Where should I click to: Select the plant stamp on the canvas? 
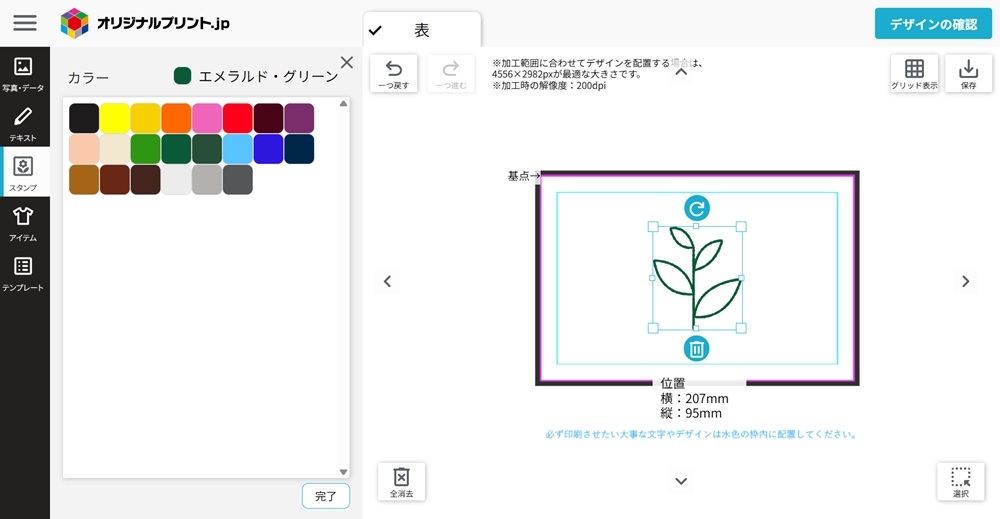[696, 277]
